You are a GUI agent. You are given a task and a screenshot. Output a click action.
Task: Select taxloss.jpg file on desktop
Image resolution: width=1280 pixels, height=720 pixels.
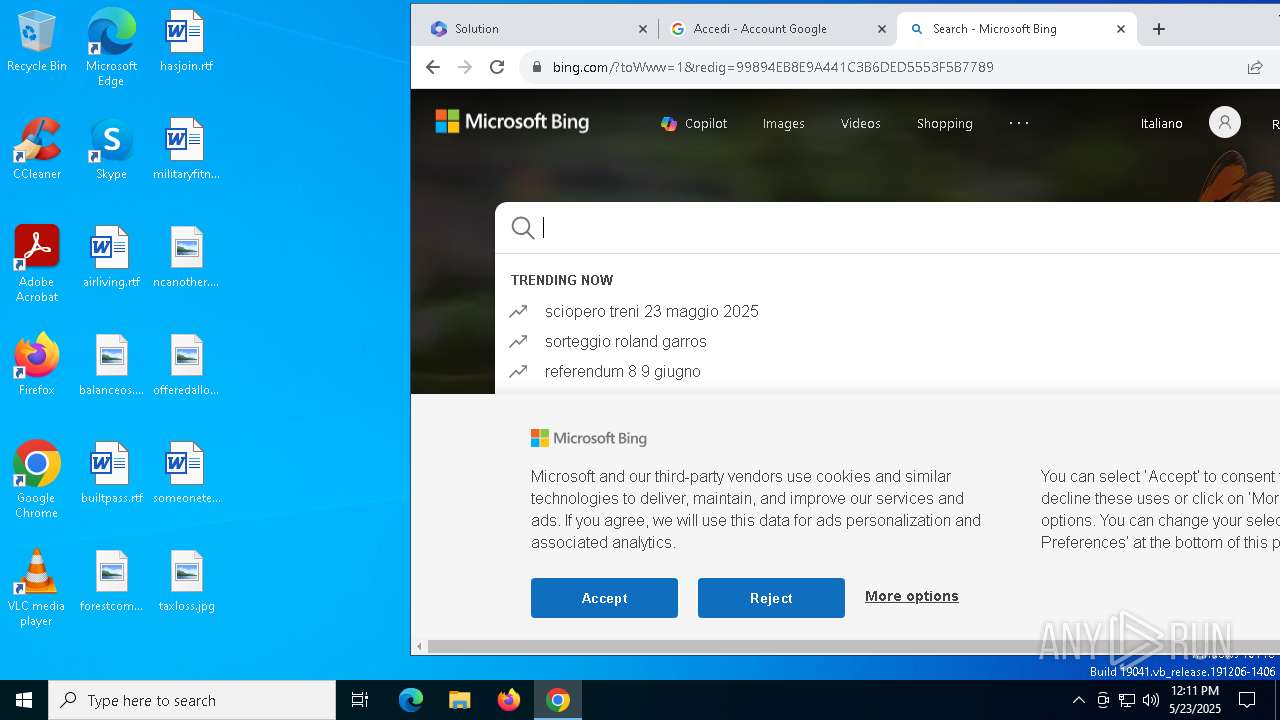(x=186, y=581)
